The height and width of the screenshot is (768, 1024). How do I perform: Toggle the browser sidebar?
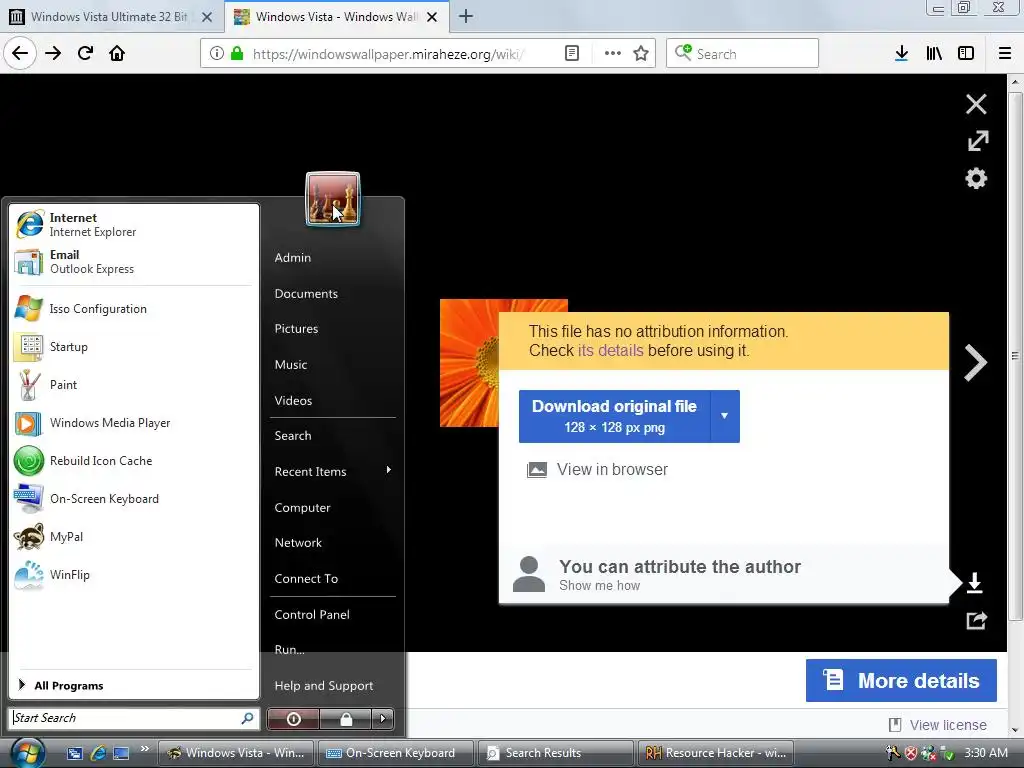coord(966,54)
